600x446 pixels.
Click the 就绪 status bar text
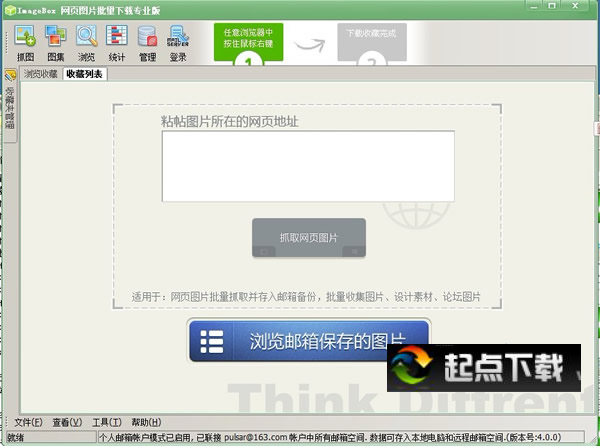point(15,438)
